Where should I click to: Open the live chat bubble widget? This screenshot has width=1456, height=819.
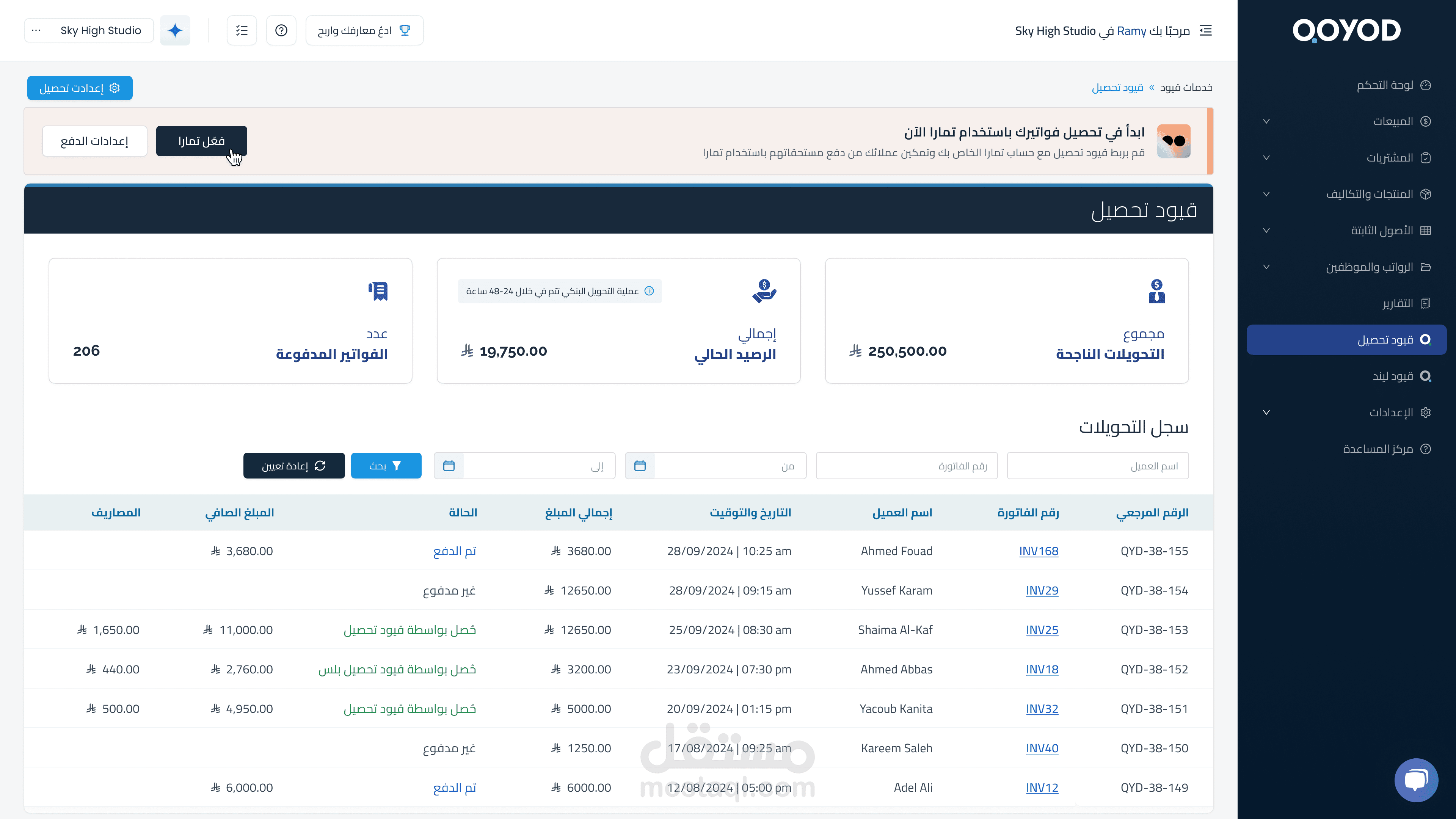1416,780
